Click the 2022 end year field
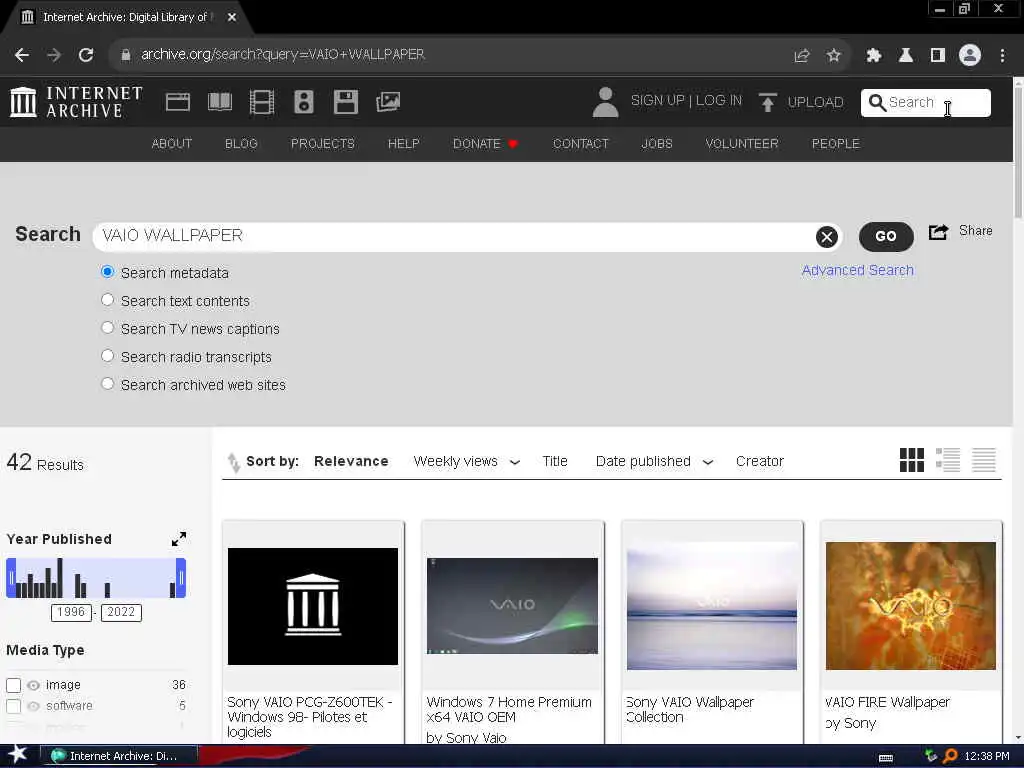Image resolution: width=1024 pixels, height=768 pixels. click(x=121, y=612)
